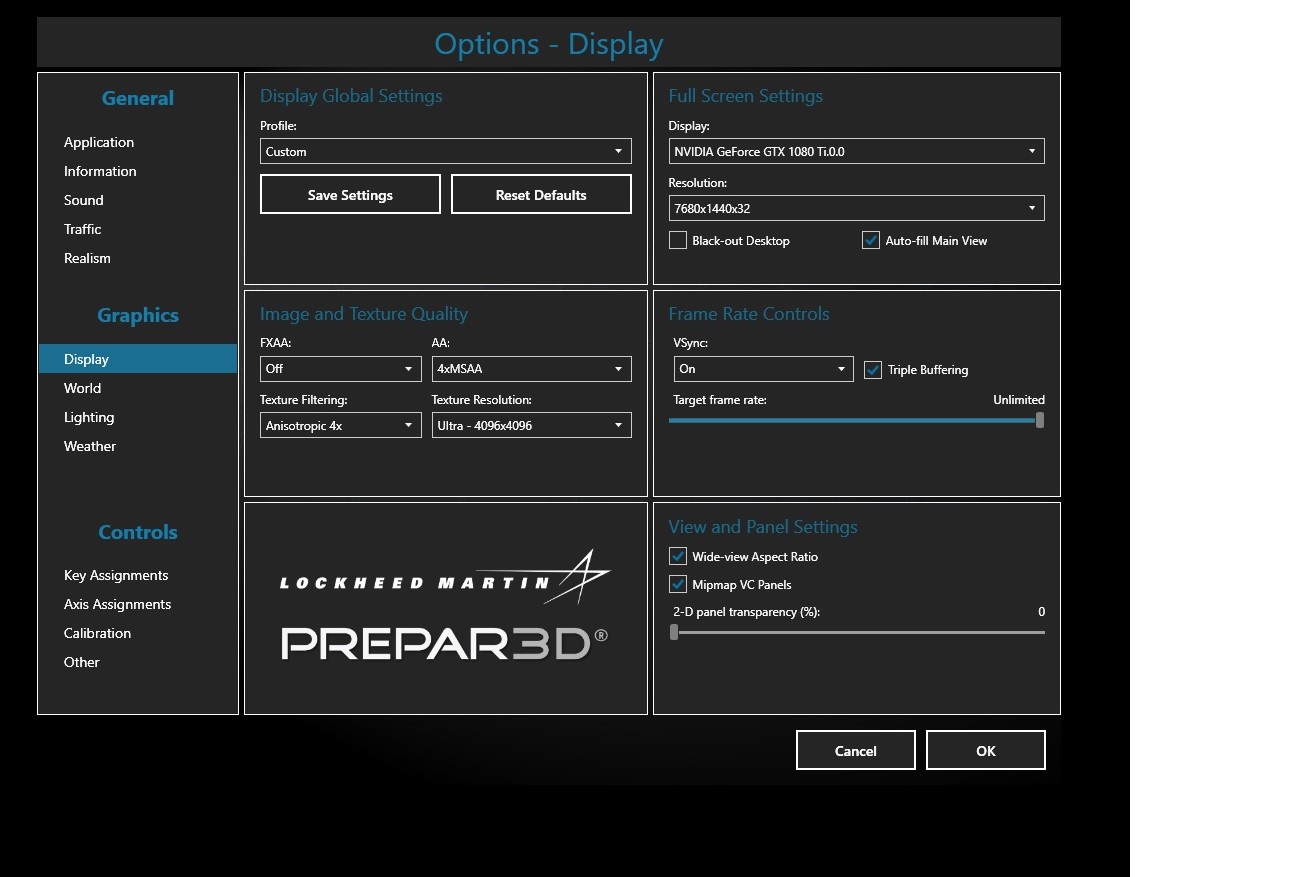Screen dimensions: 1314x877
Task: Click the Target frame rate slider handle
Action: point(1040,421)
